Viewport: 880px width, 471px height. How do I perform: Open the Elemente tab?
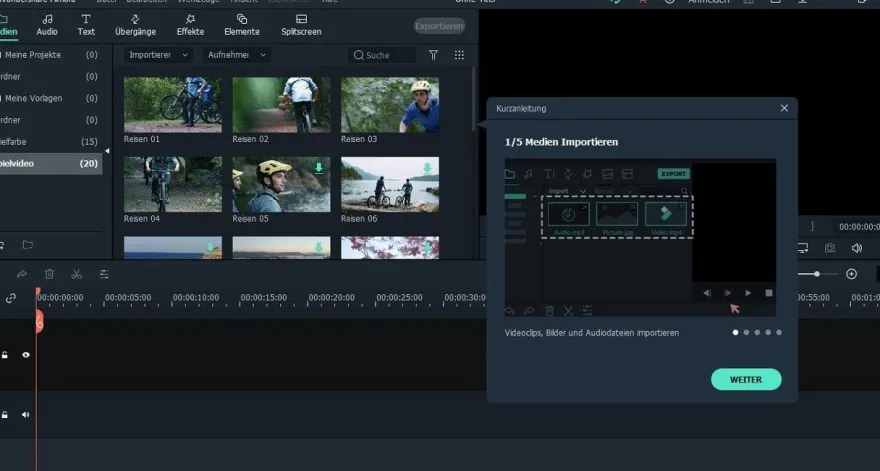click(x=242, y=25)
